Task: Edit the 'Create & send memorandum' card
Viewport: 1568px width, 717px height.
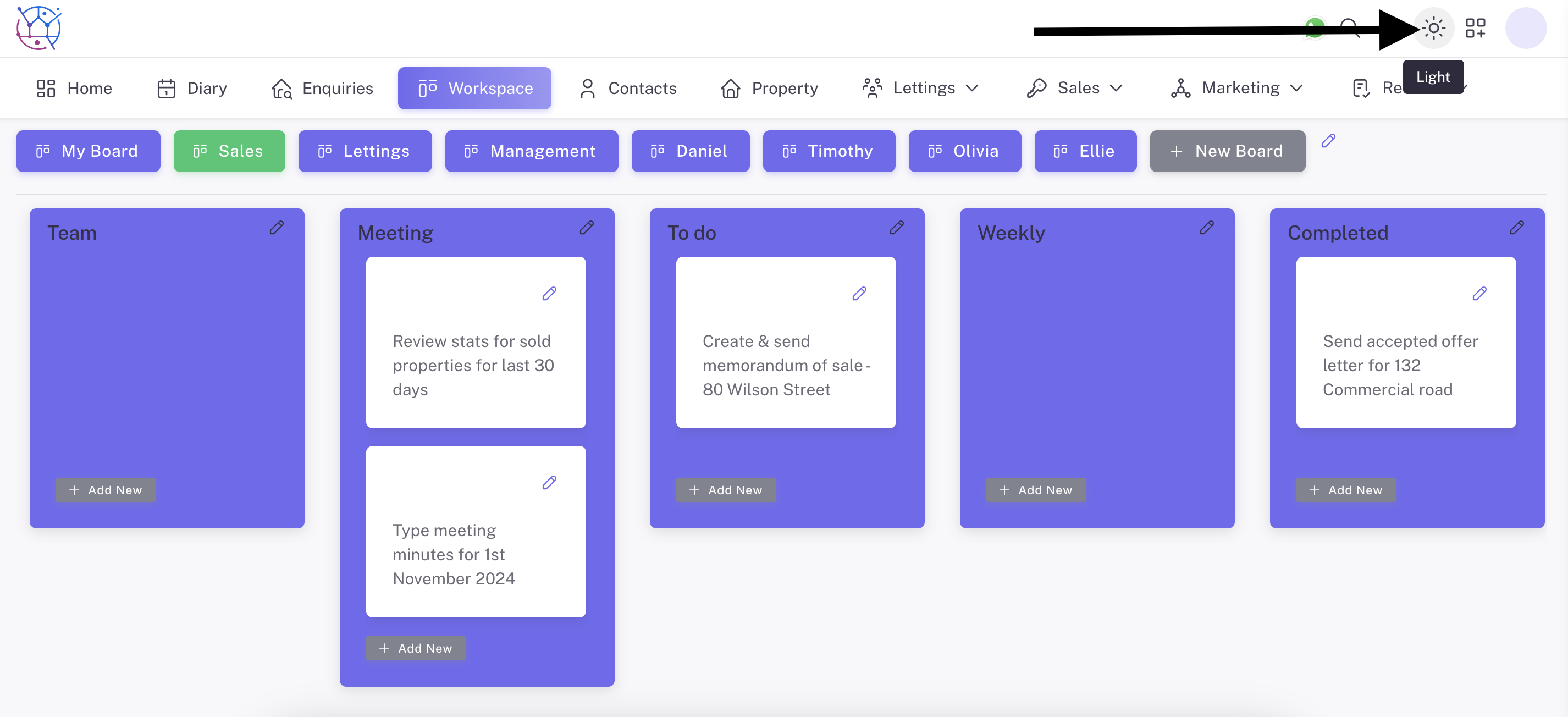Action: click(x=859, y=294)
